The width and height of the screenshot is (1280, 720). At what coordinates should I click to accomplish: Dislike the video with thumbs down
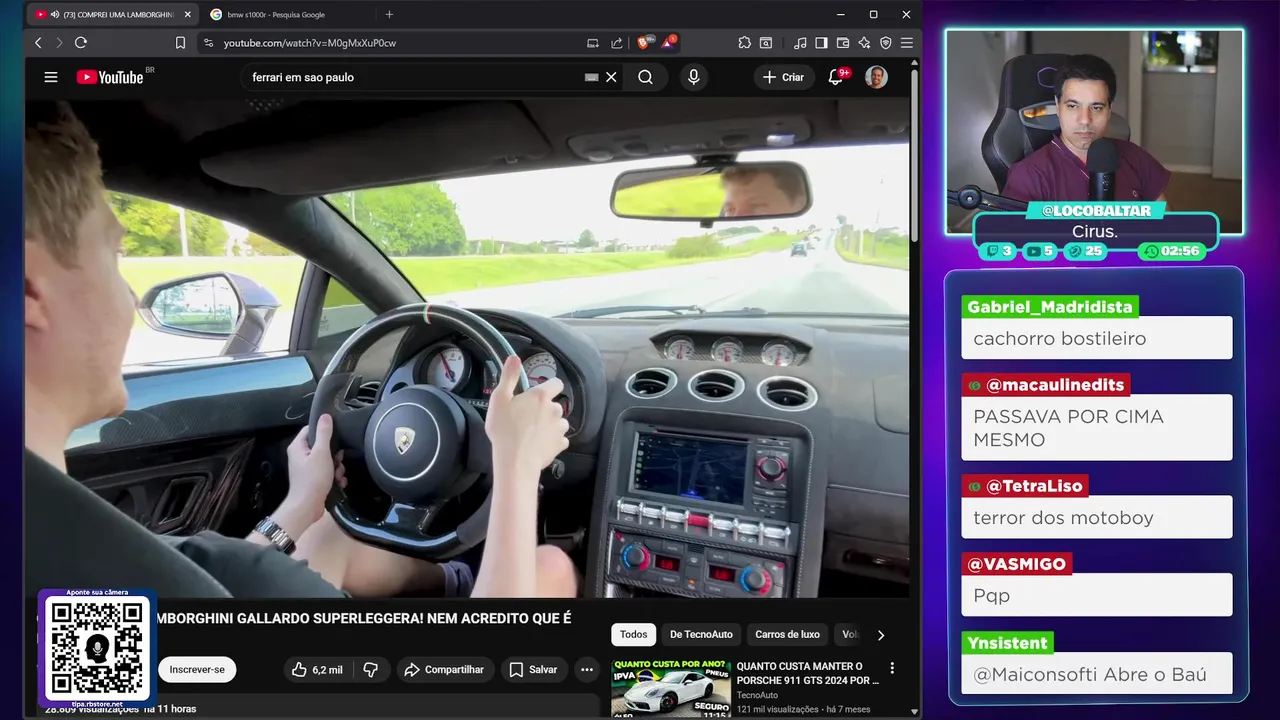[370, 670]
